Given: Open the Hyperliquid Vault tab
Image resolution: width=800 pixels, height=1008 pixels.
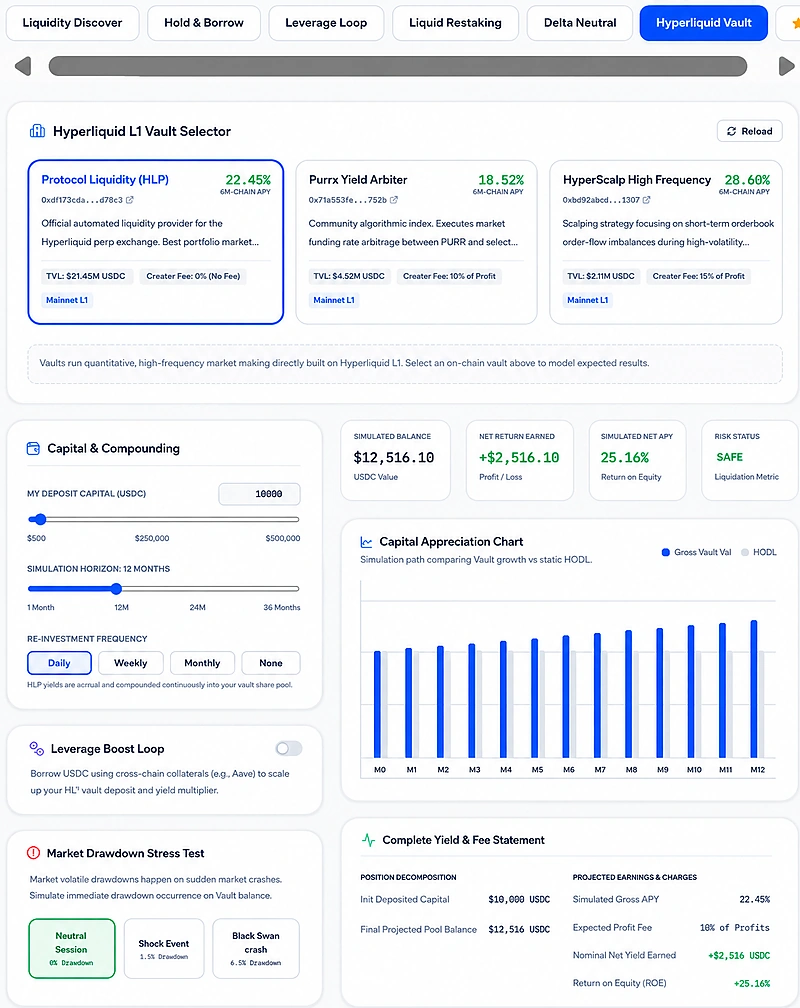Looking at the screenshot, I should [704, 23].
